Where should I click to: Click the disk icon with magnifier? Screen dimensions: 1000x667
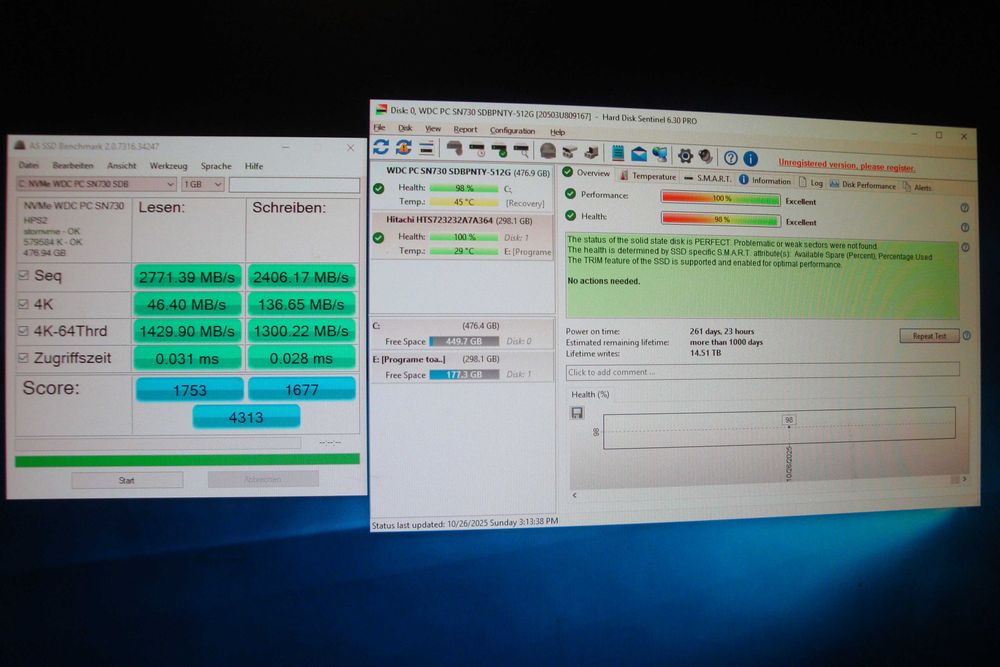tap(522, 151)
